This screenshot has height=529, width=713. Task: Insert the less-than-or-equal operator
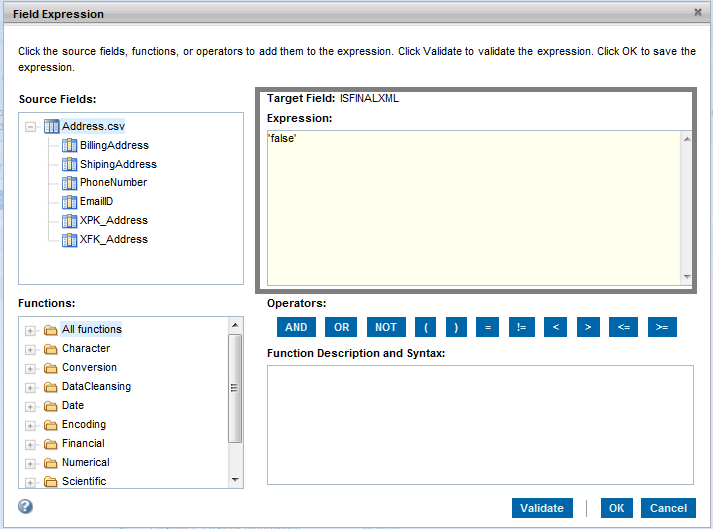pos(623,327)
